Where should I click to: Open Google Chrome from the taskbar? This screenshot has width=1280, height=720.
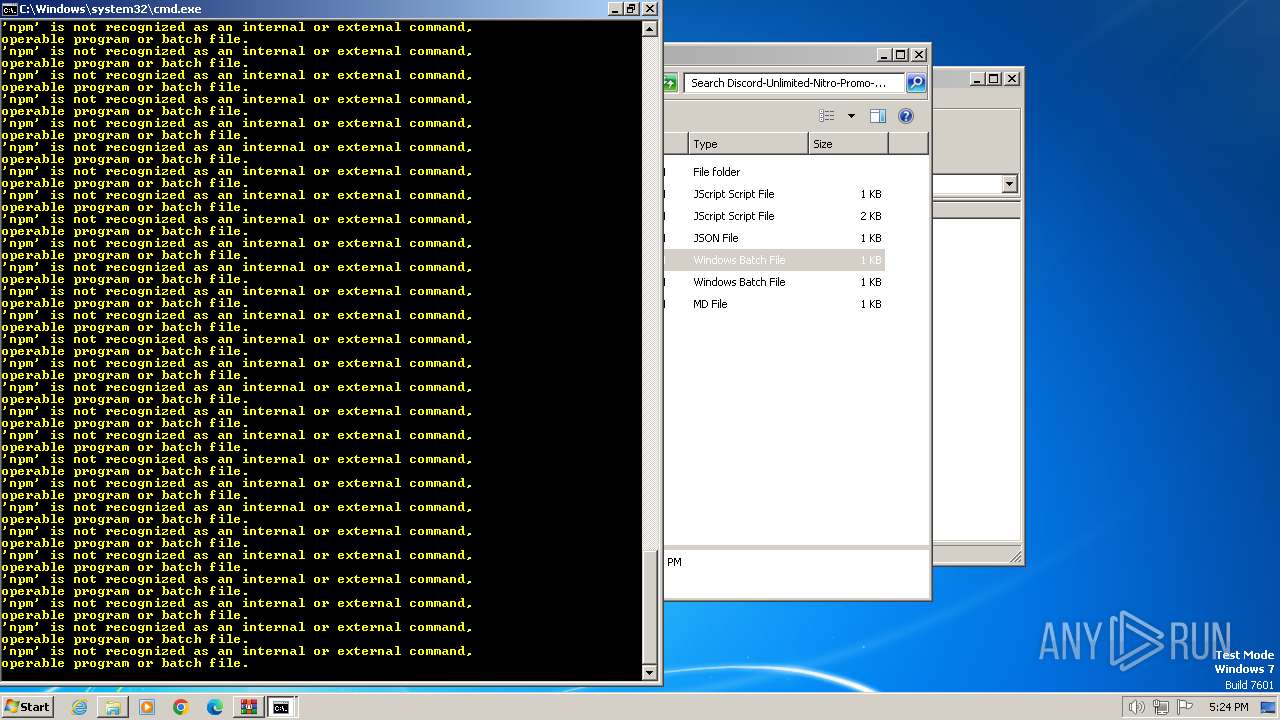(181, 707)
